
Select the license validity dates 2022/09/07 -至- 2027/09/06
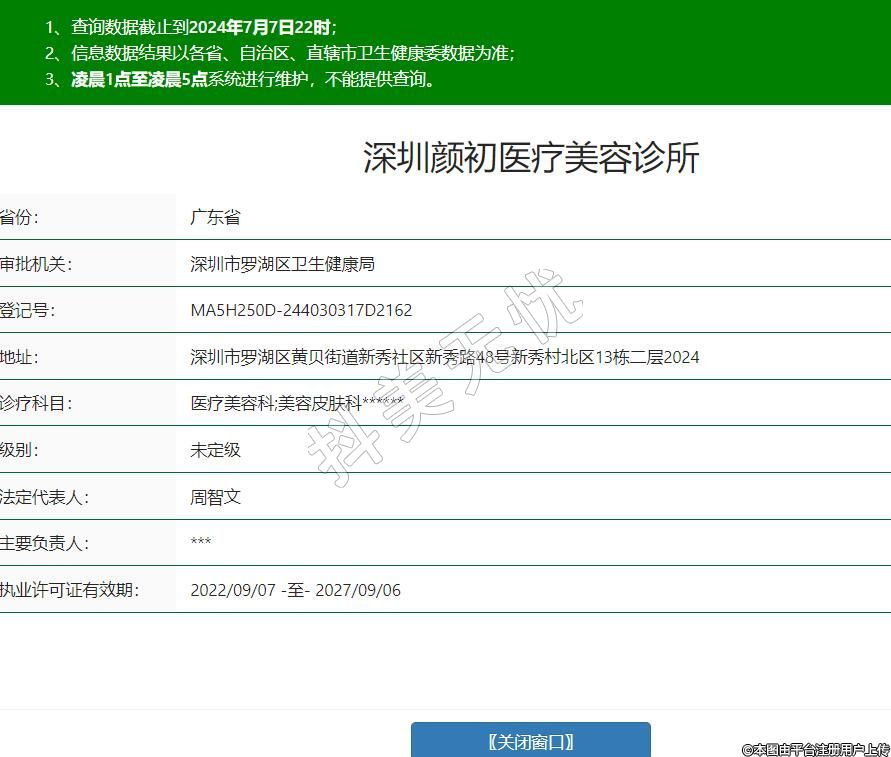point(295,590)
